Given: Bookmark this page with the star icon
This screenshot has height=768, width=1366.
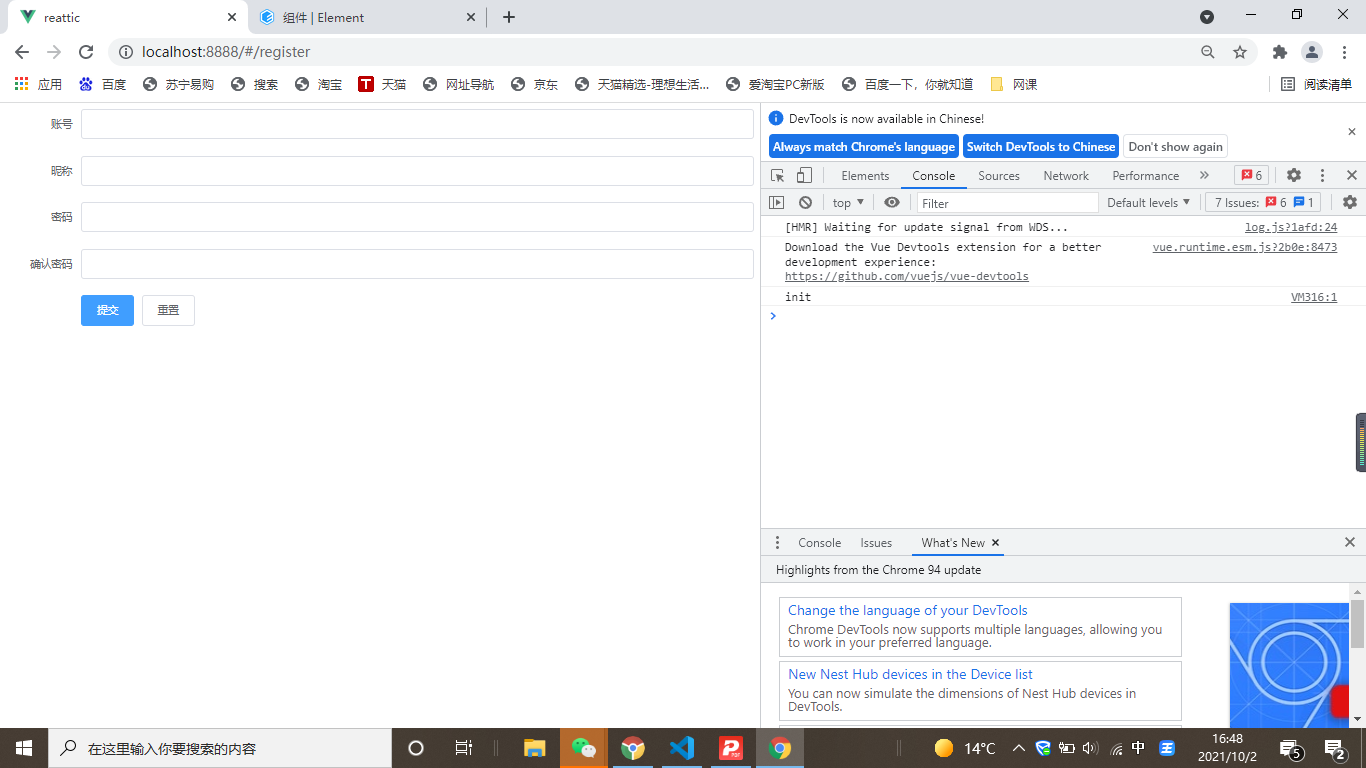Looking at the screenshot, I should click(1240, 52).
